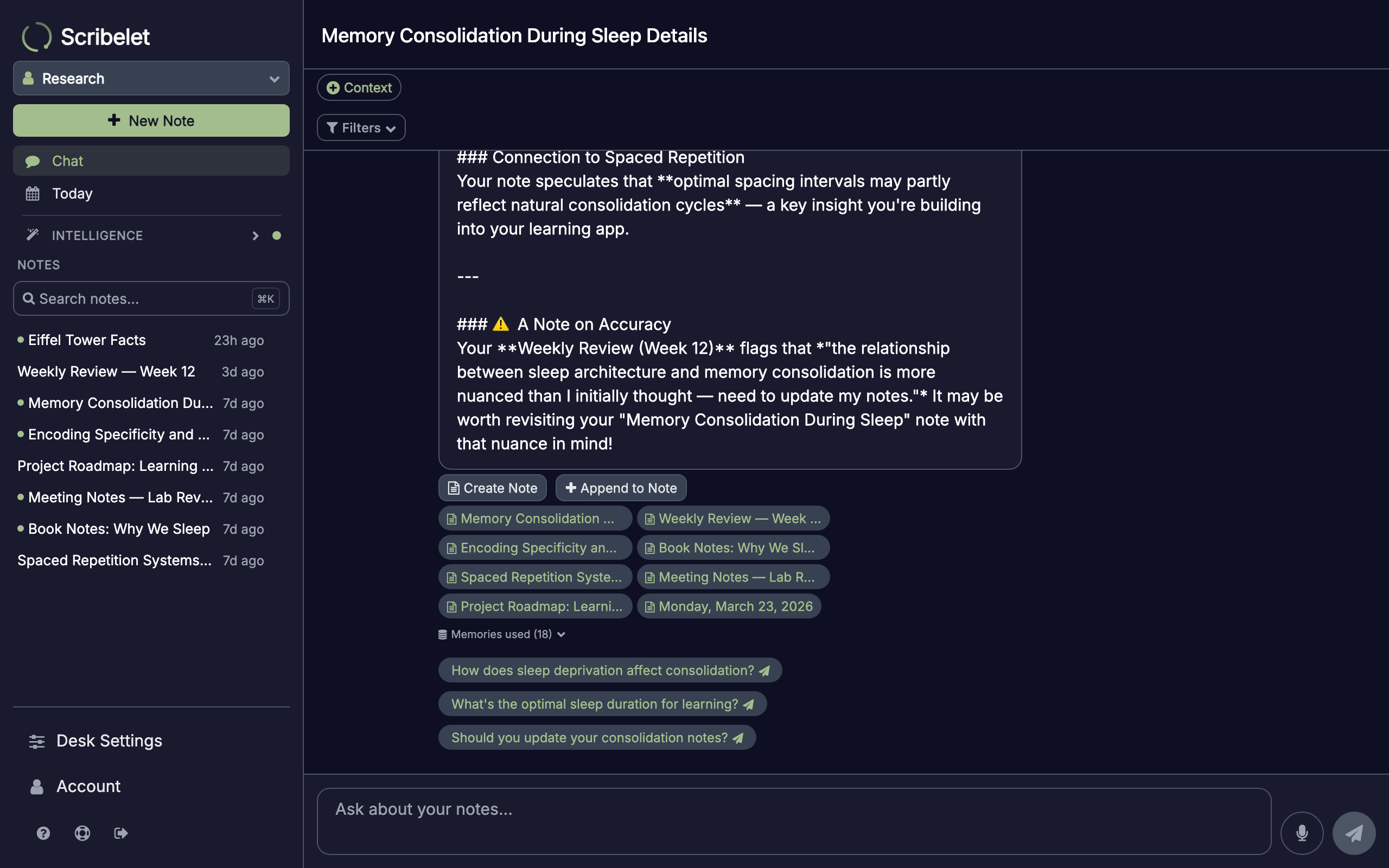Click the Scribelet logo icon
Viewport: 1389px width, 868px height.
tap(37, 37)
